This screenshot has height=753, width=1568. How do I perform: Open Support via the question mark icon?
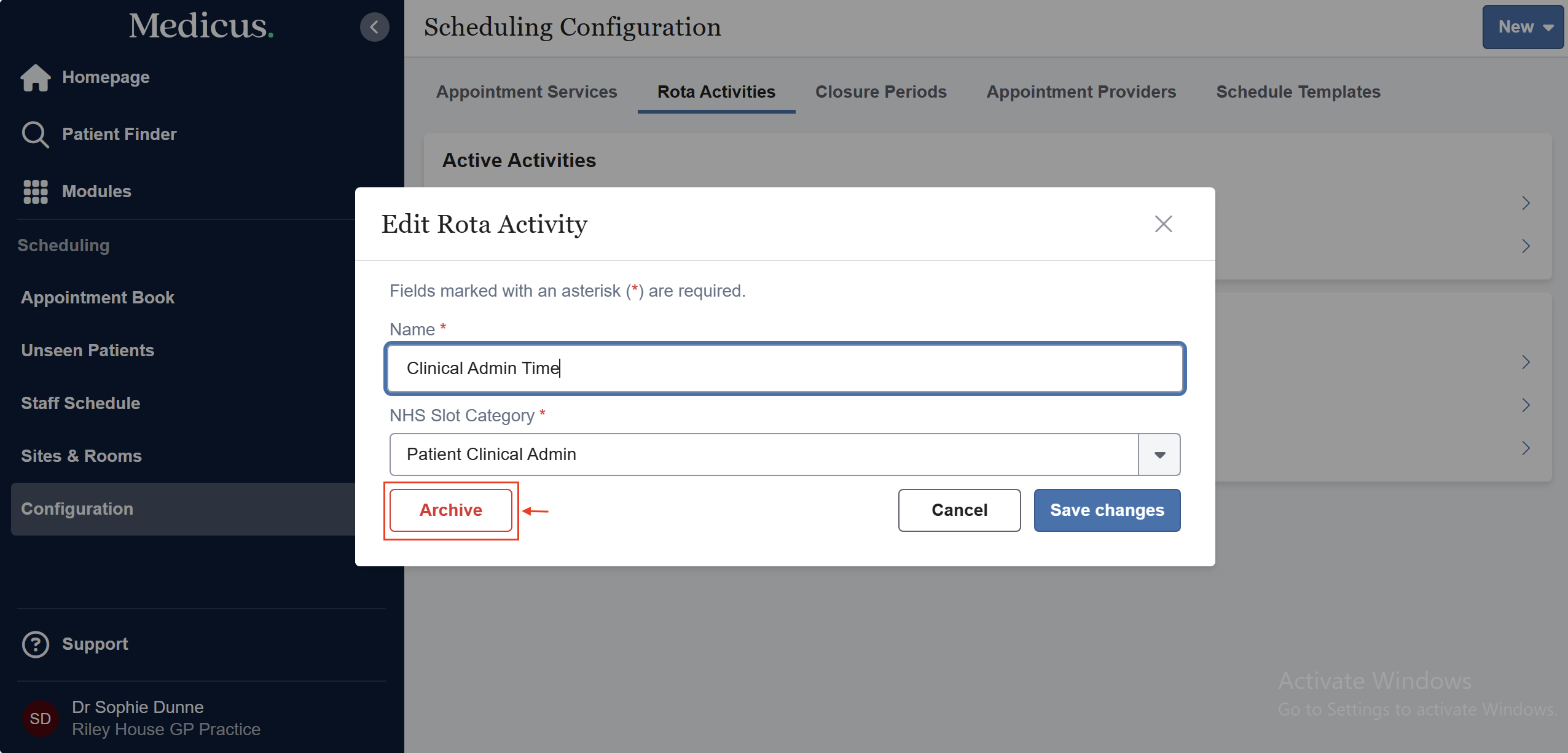(x=35, y=644)
